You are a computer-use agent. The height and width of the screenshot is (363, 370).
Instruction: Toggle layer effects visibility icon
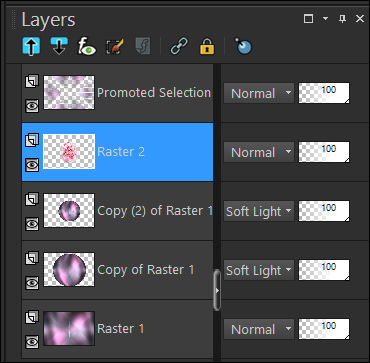[87, 46]
